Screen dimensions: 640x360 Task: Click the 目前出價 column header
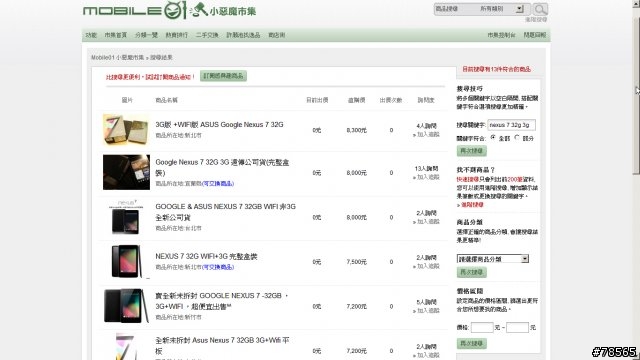[x=317, y=100]
